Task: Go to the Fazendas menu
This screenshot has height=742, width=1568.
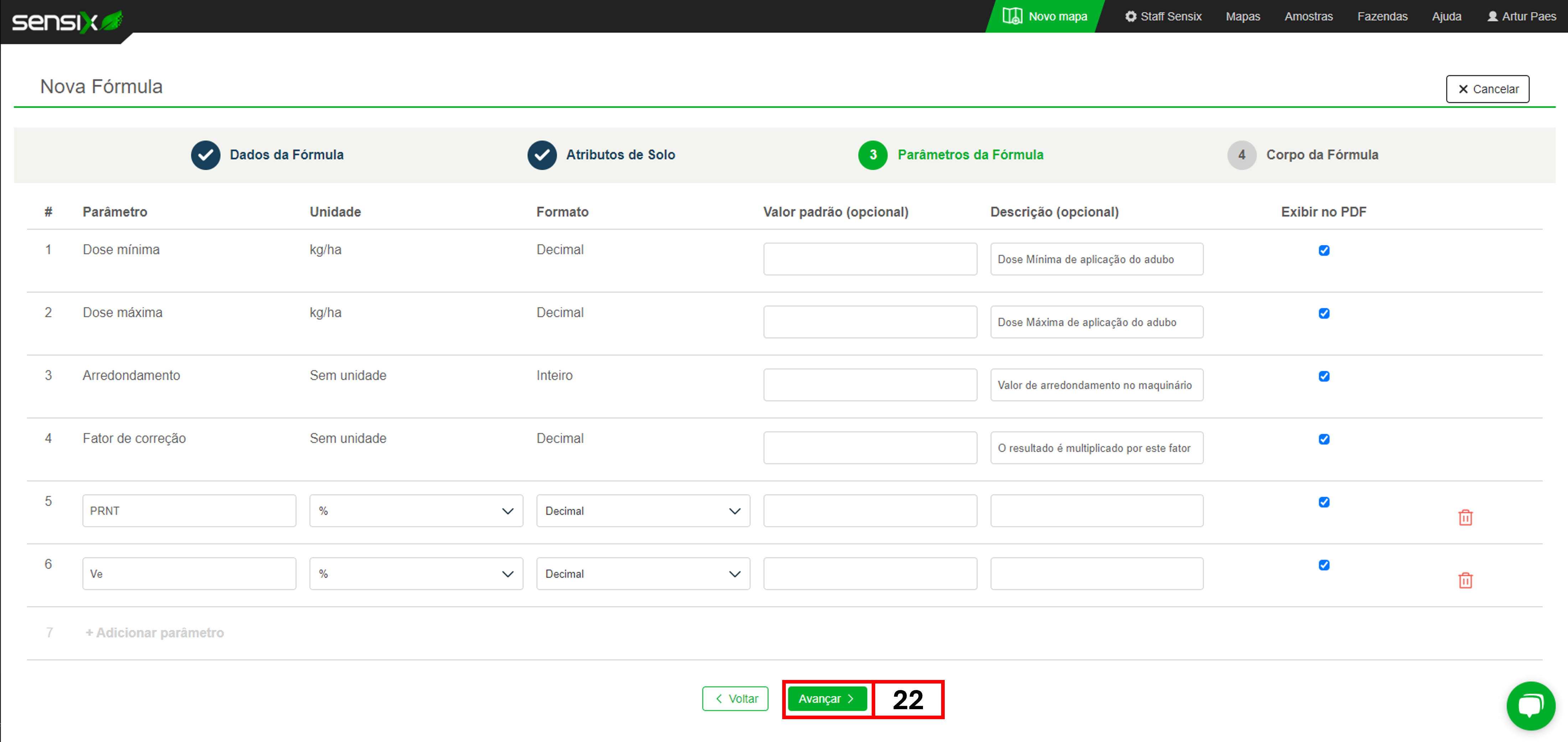Action: (x=1382, y=16)
